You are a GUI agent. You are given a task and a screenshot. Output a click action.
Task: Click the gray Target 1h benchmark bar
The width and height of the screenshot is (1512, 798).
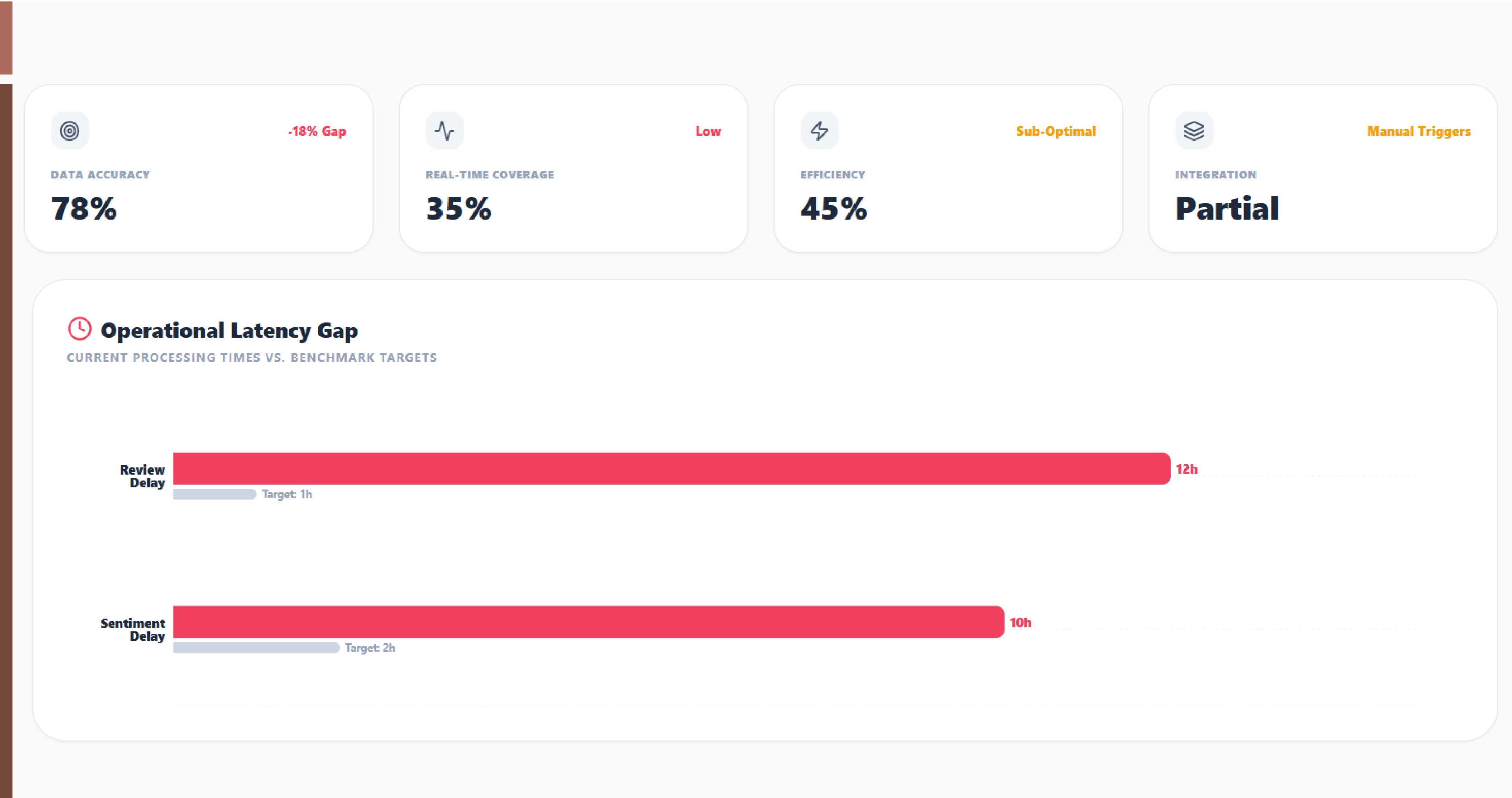215,495
